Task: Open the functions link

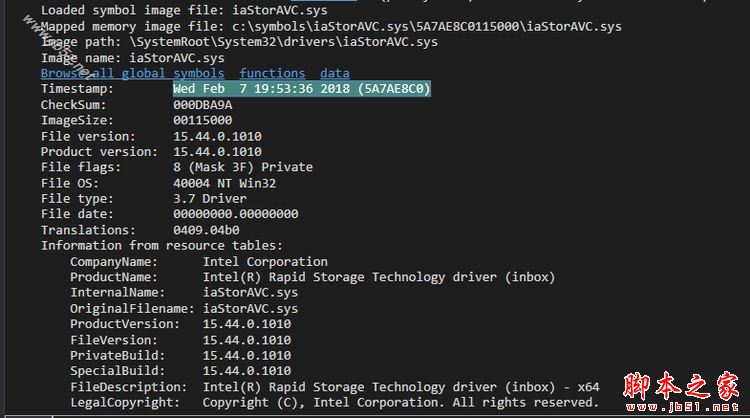Action: point(272,73)
